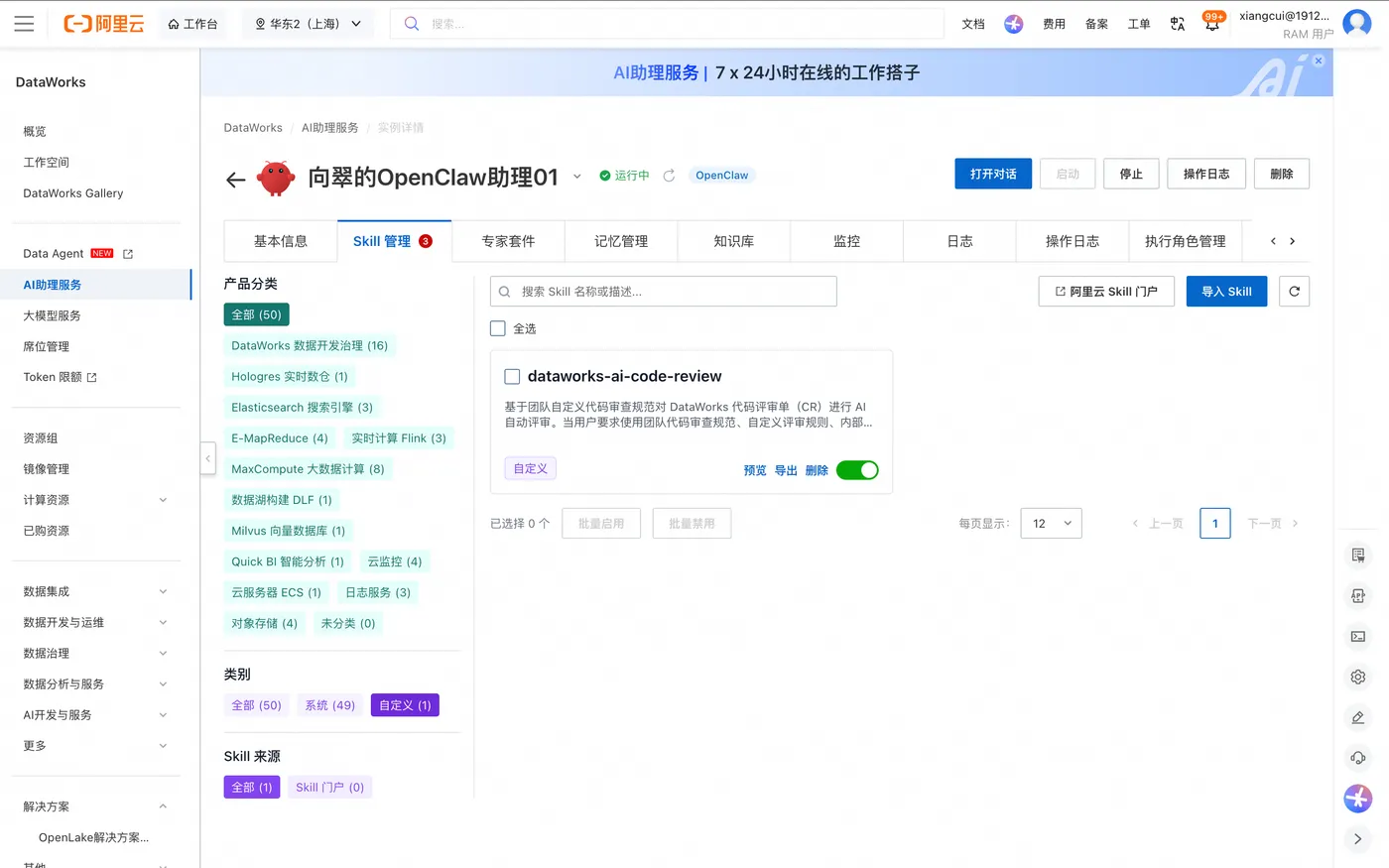The width and height of the screenshot is (1389, 868).
Task: Click the 导入 Skill button
Action: coord(1226,292)
